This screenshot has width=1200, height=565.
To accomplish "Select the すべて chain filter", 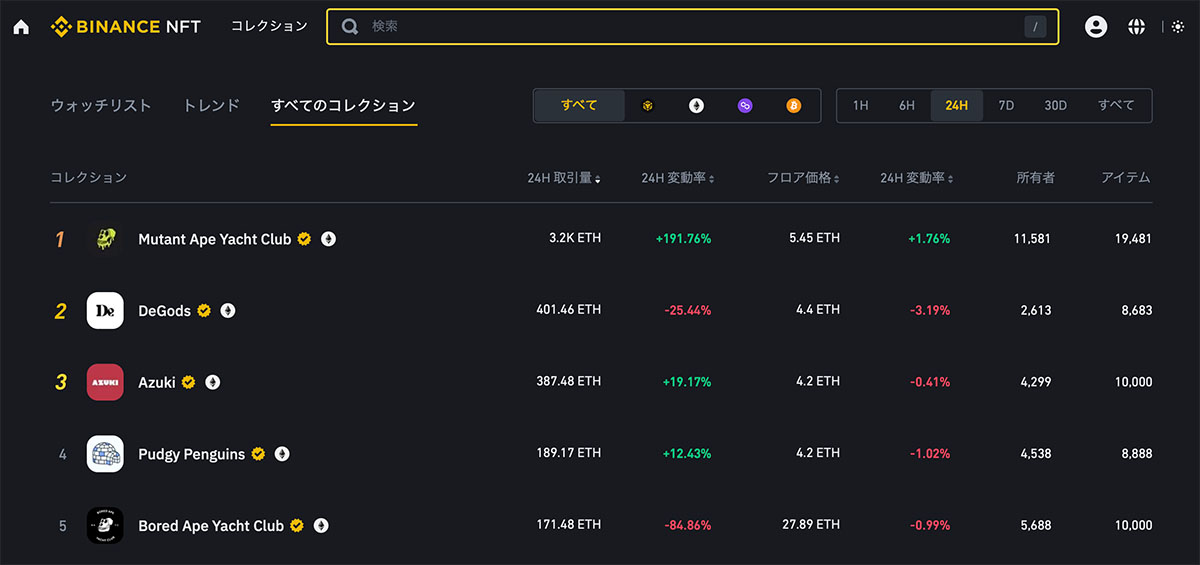I will (x=579, y=105).
